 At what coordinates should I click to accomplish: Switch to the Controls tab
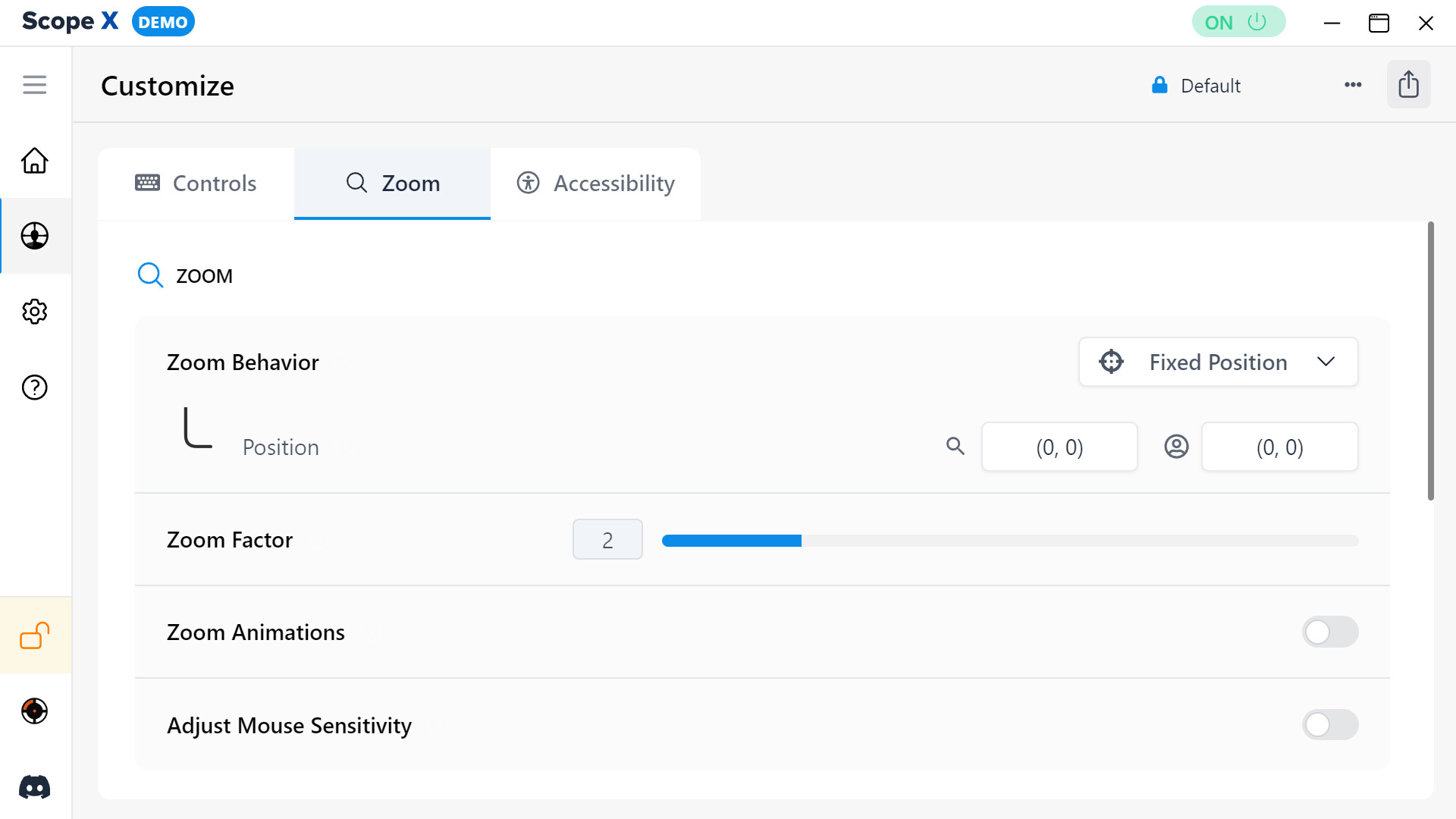pyautogui.click(x=196, y=184)
